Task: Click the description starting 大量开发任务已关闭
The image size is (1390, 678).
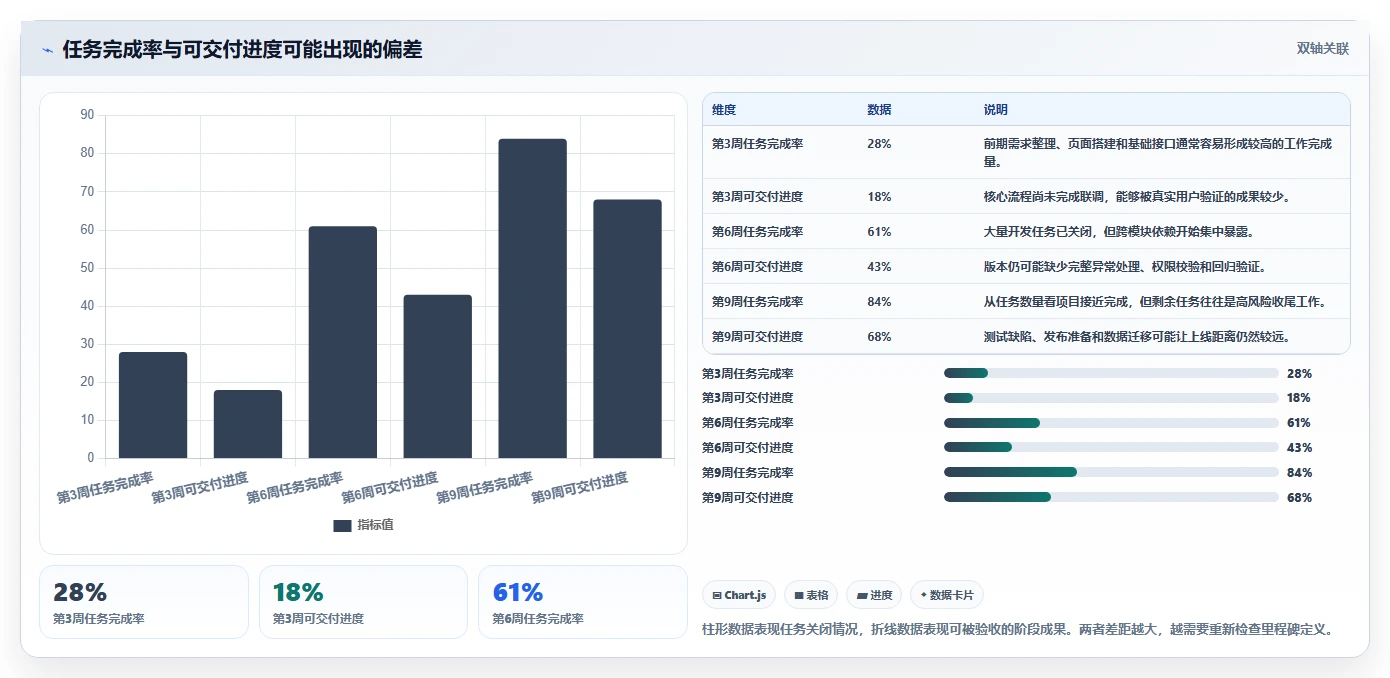Action: pos(1119,232)
